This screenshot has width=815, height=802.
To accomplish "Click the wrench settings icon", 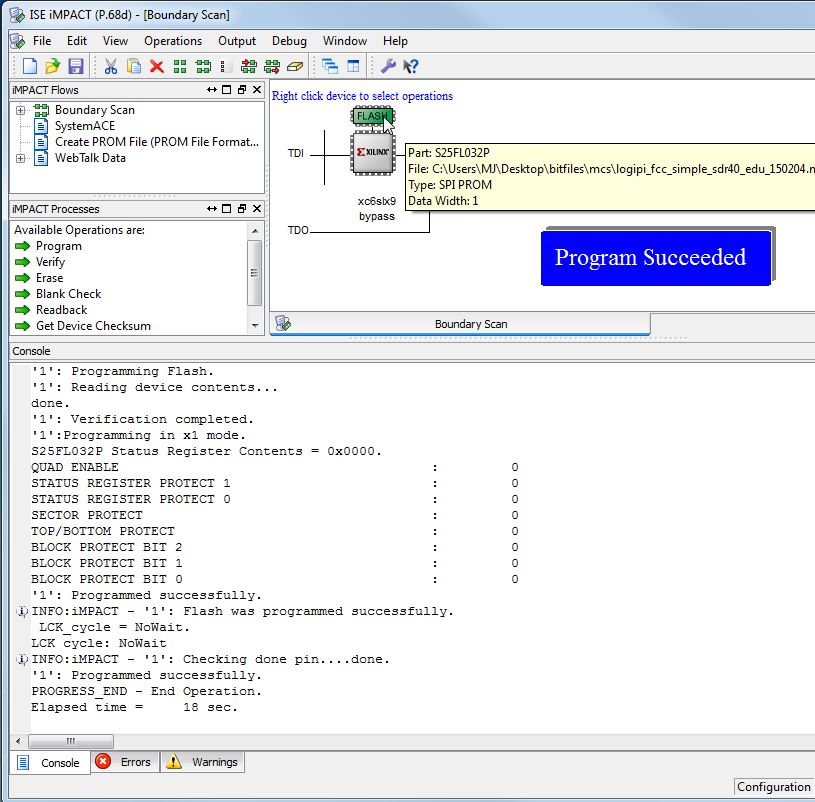I will 388,66.
